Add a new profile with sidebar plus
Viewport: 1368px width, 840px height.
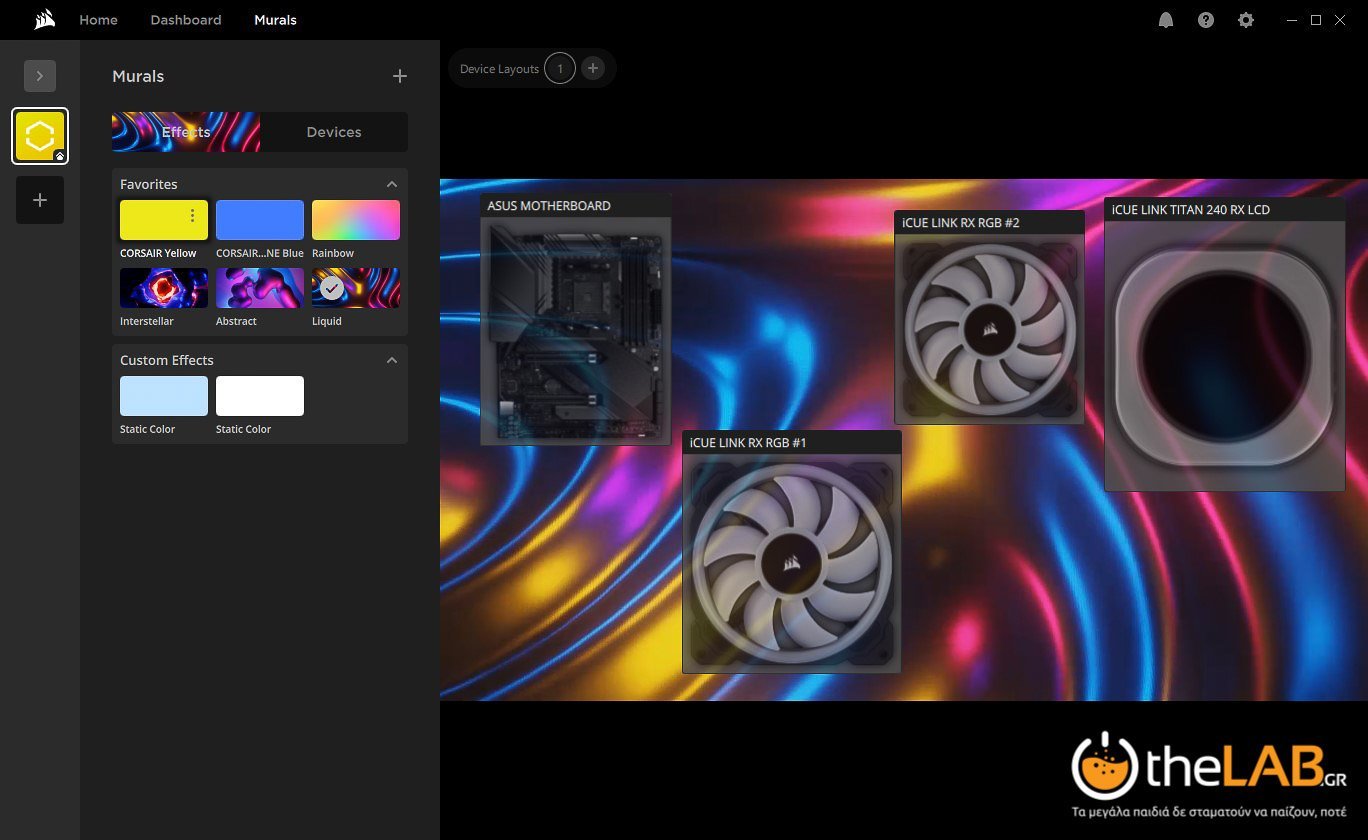pos(40,200)
